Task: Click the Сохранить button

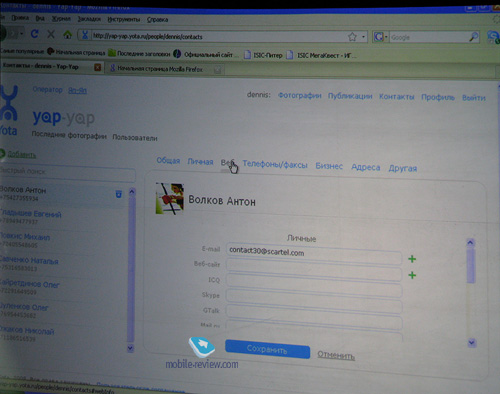Action: pos(267,349)
